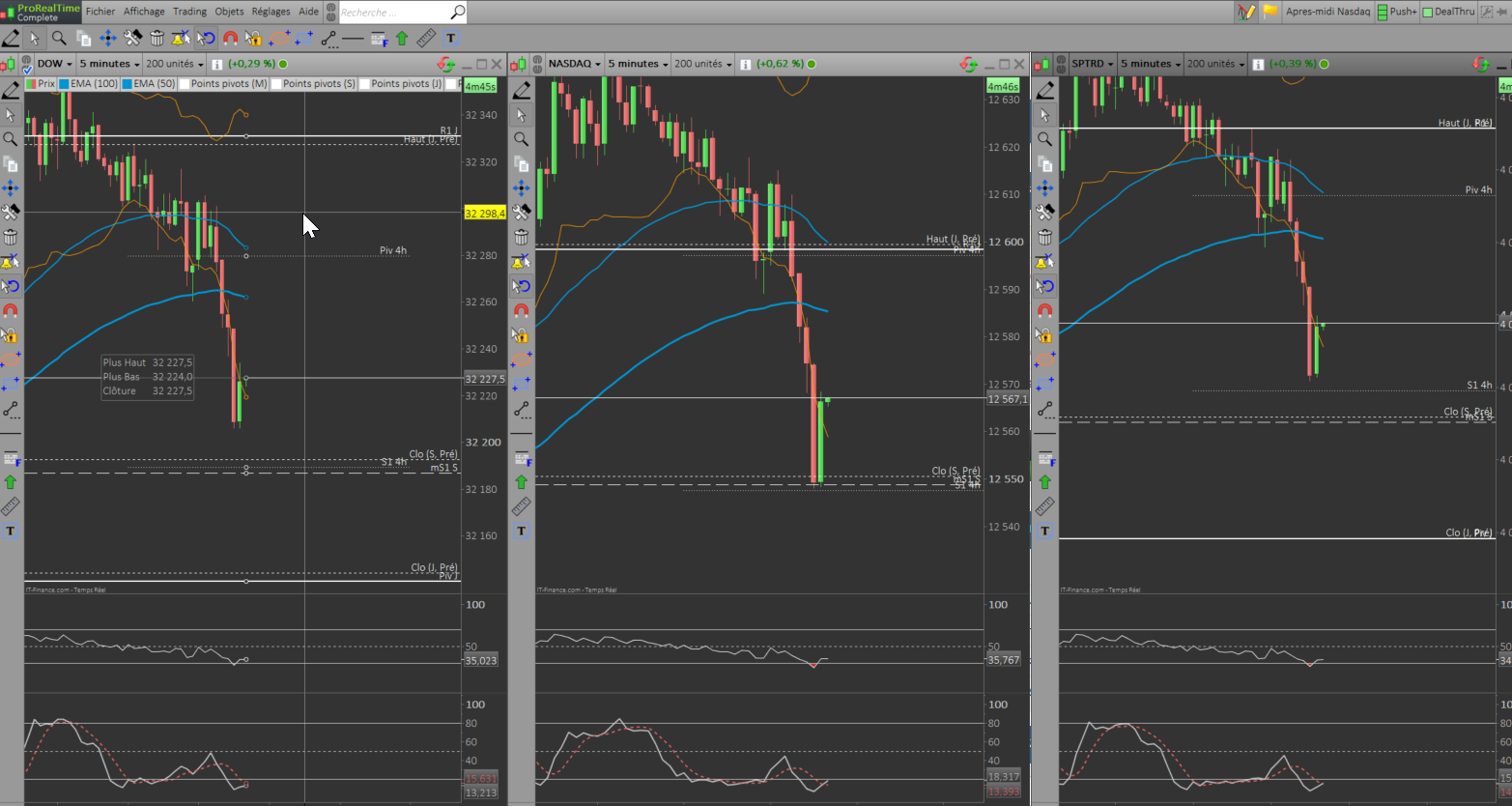Click the link chain icon beside search box
The image size is (1512, 806).
pos(330,12)
